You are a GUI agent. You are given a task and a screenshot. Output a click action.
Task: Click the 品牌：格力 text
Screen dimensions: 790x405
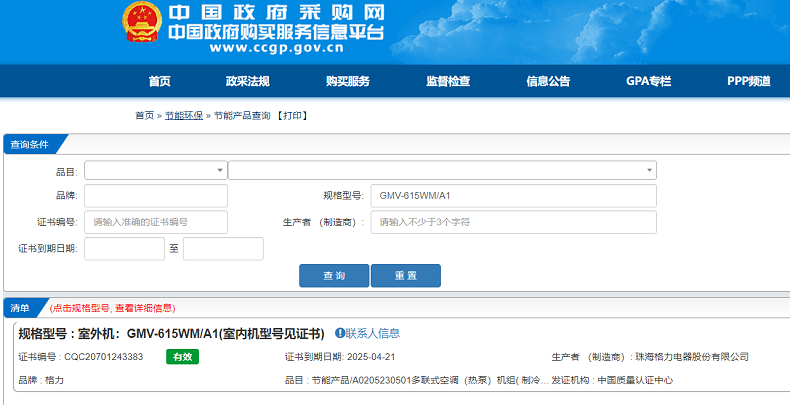tap(41, 380)
